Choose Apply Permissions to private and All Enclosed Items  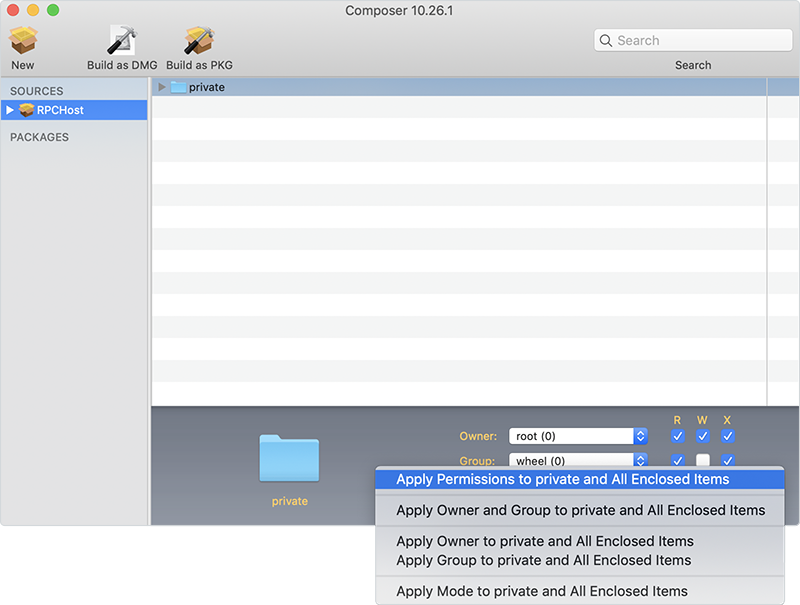(x=562, y=479)
